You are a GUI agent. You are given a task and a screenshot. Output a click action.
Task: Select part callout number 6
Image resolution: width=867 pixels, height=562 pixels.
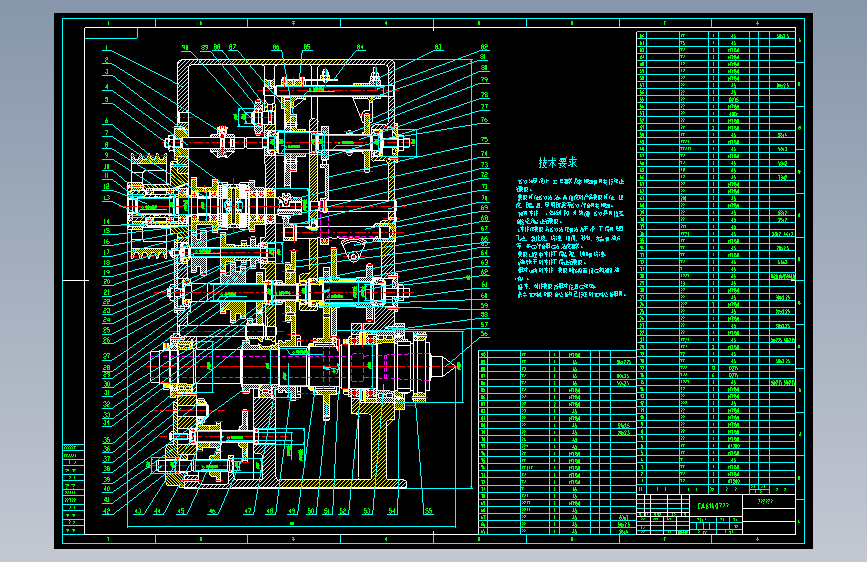point(106,121)
